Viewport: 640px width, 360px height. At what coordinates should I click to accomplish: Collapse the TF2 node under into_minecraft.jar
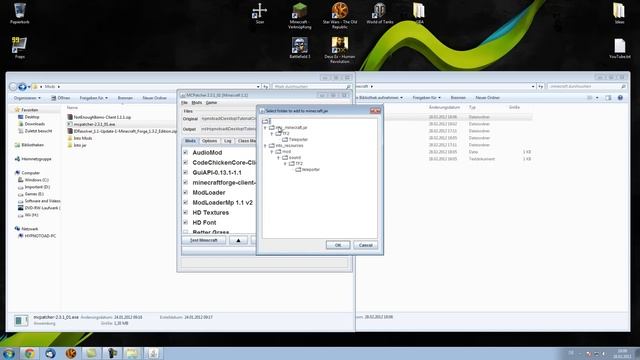(x=272, y=133)
